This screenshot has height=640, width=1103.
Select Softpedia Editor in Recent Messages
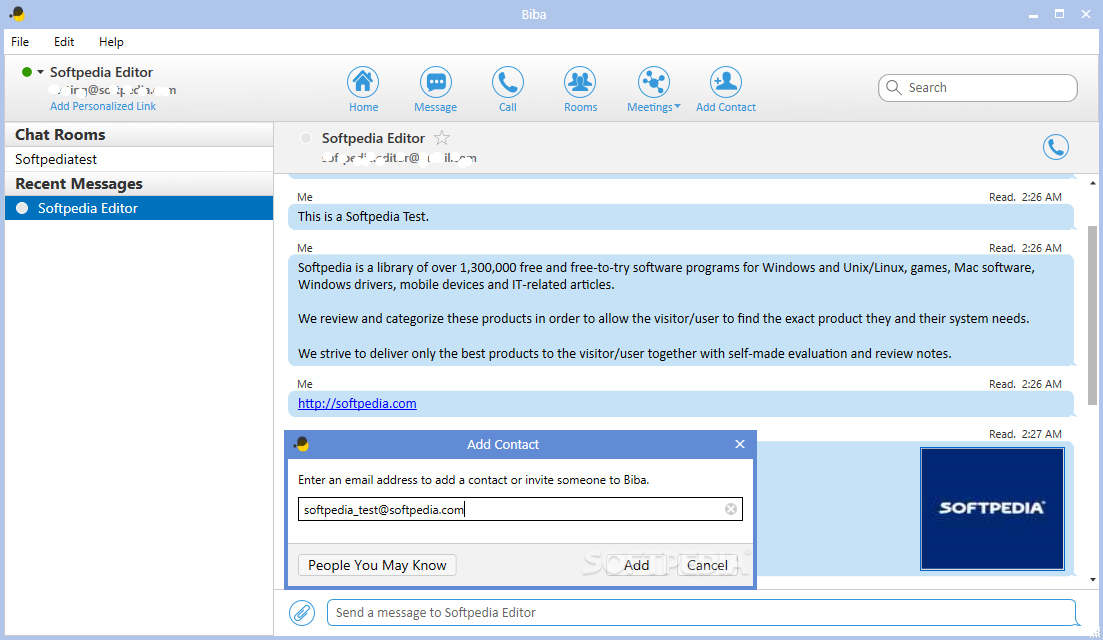[x=139, y=208]
